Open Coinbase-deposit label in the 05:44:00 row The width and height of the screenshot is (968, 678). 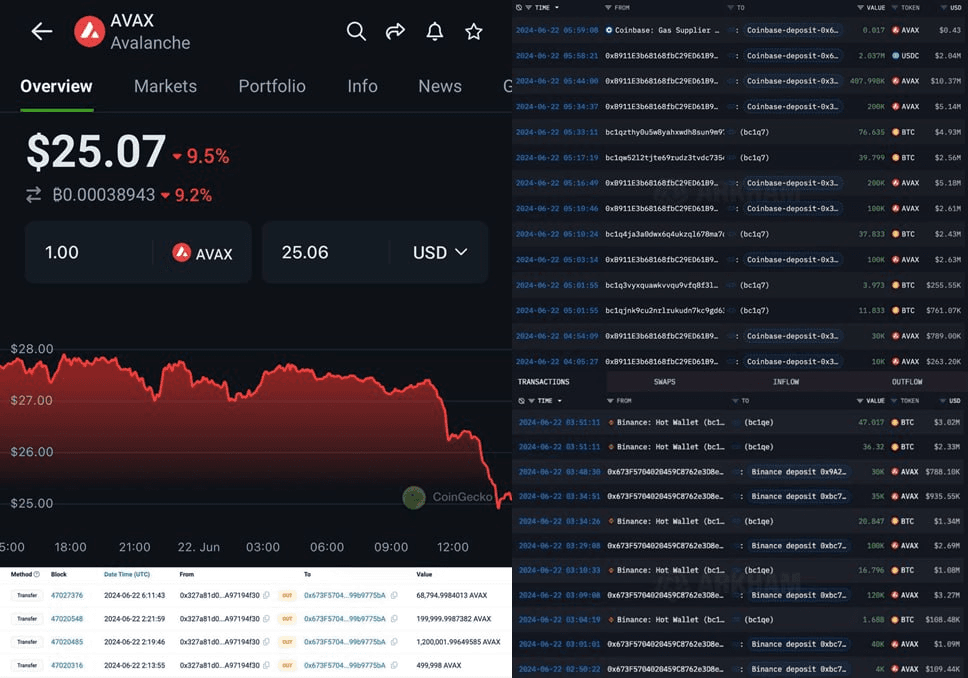point(792,81)
